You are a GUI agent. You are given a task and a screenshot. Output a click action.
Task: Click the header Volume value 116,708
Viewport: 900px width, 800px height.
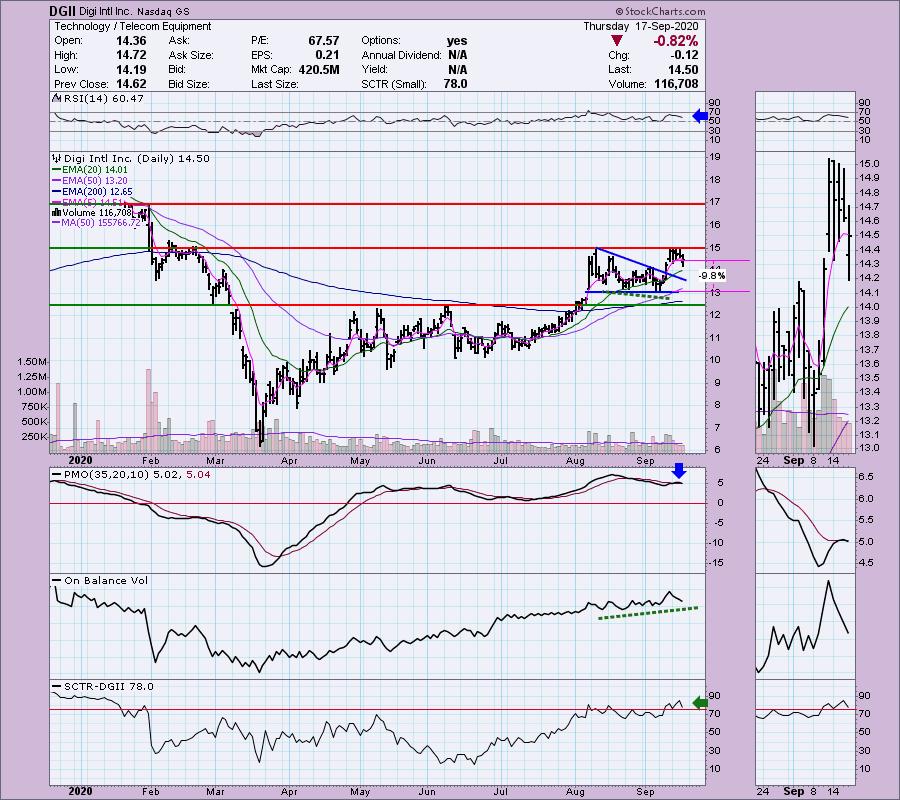pos(676,84)
